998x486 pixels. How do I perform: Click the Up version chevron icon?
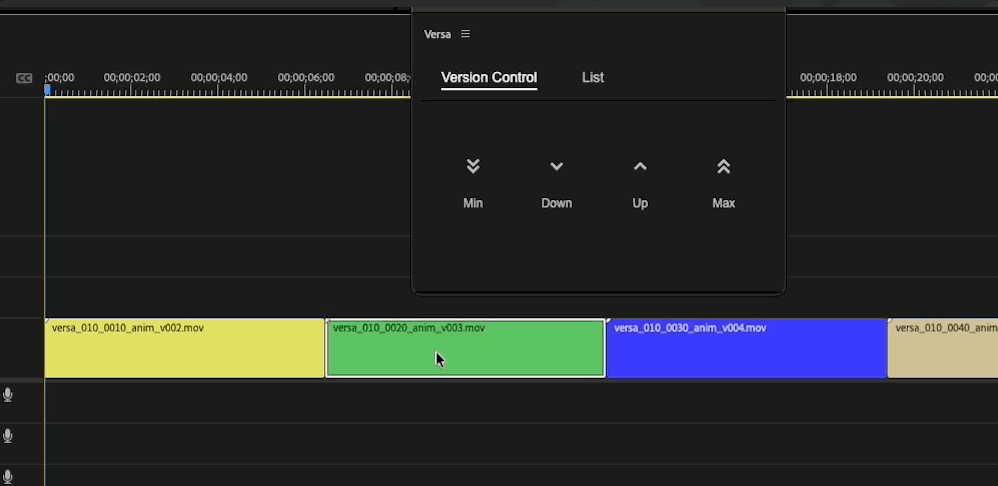tap(640, 167)
